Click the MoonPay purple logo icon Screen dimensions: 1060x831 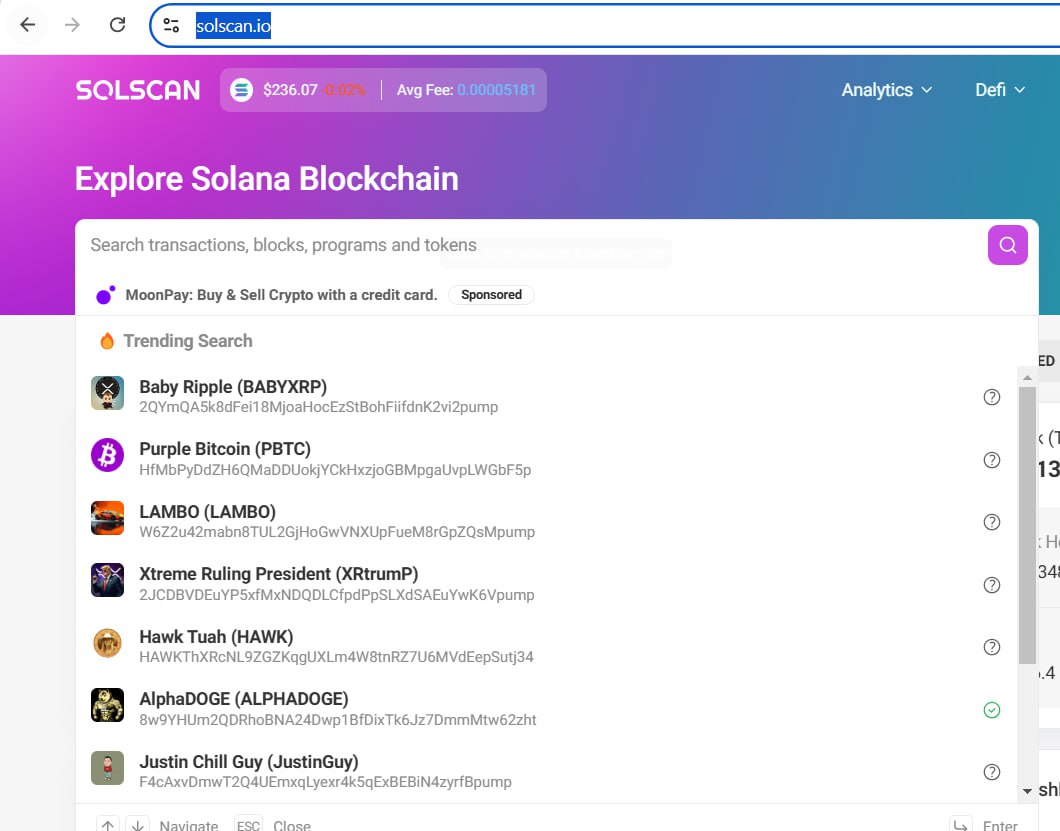(105, 295)
